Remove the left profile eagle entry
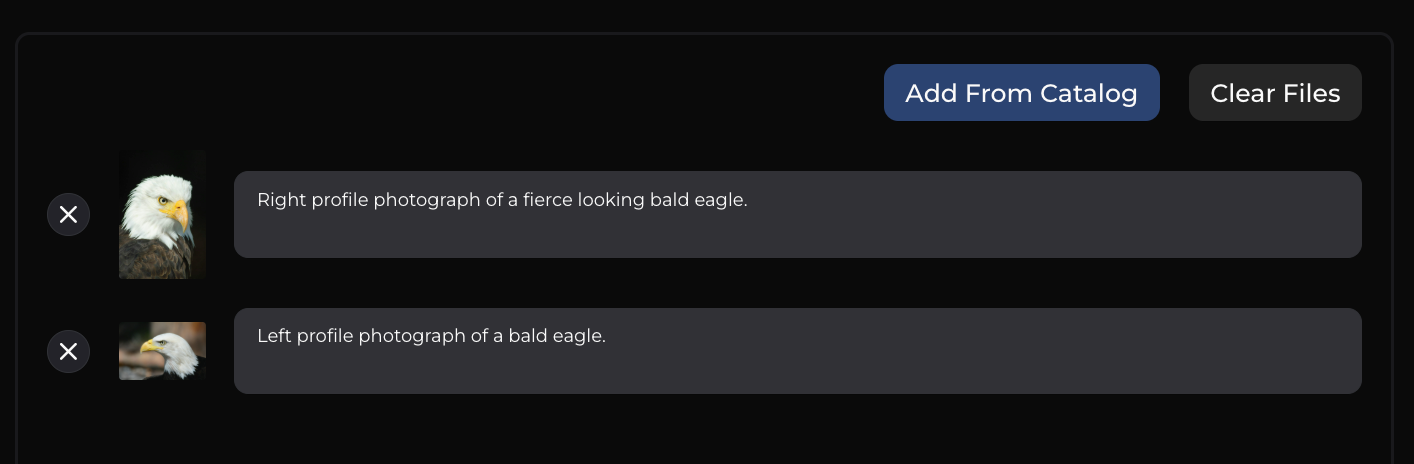This screenshot has height=464, width=1414. [68, 351]
